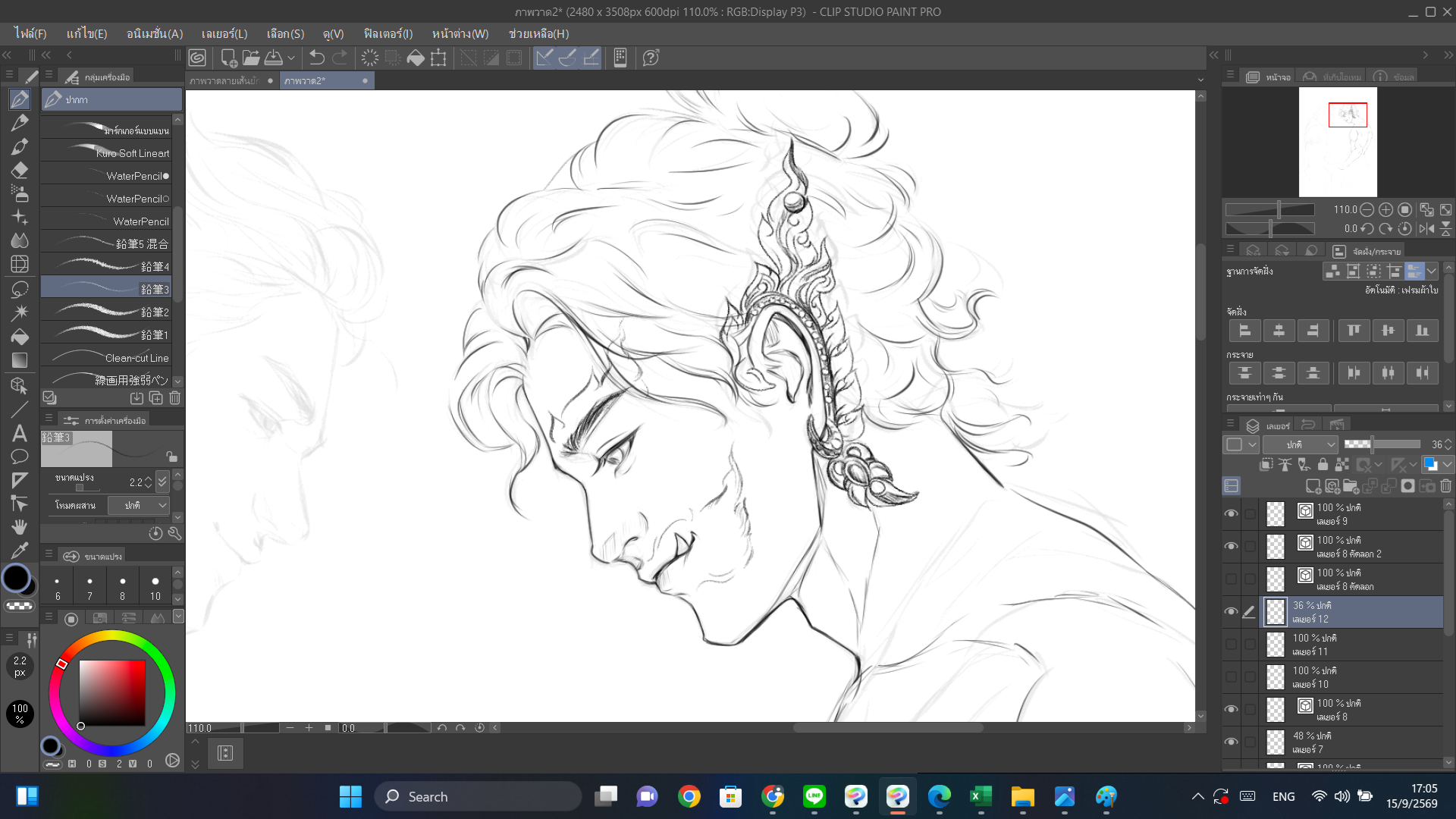The width and height of the screenshot is (1456, 819).
Task: Open brush size dropdown arrow
Action: 162,482
